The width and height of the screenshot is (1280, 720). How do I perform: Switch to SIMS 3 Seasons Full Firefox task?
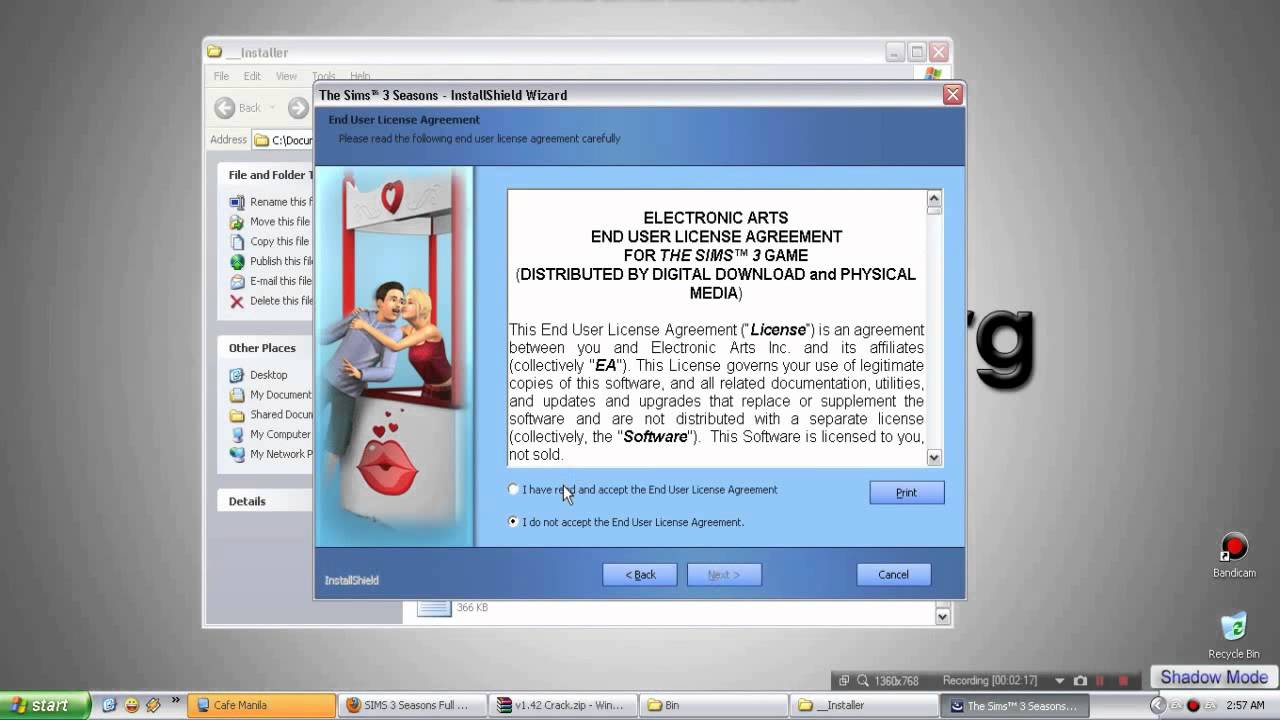[413, 705]
